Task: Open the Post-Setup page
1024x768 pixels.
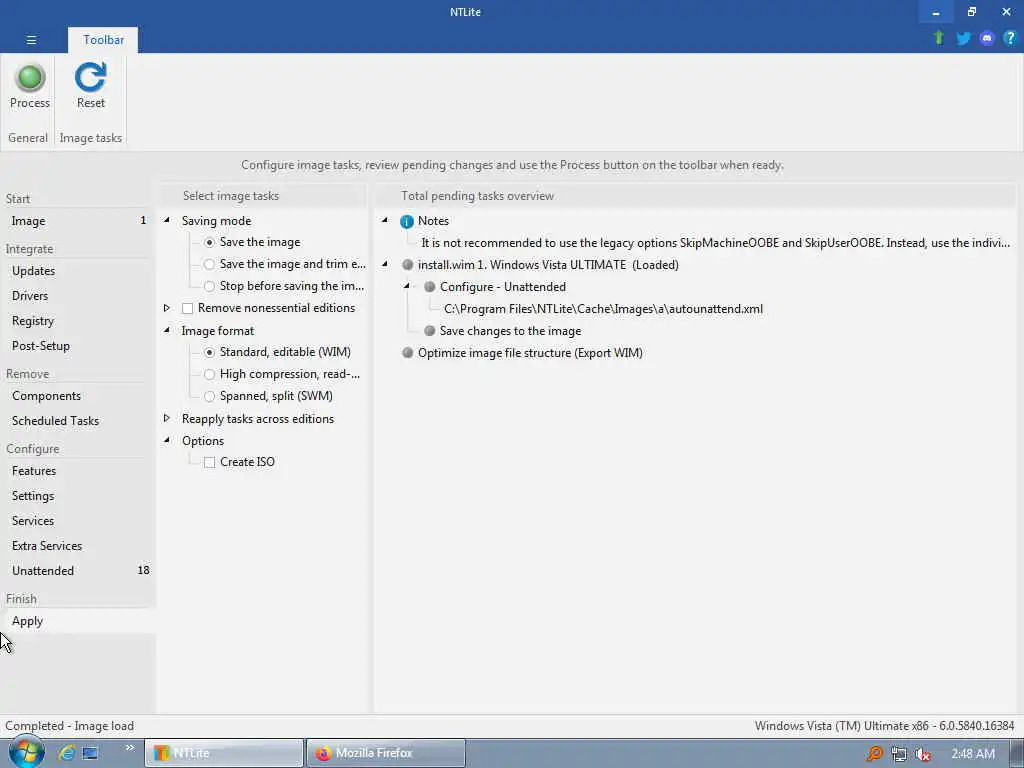Action: (x=78, y=346)
